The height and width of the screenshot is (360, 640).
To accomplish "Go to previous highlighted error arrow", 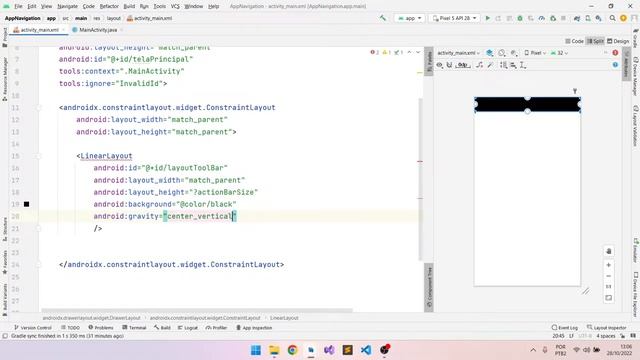I will coord(409,52).
